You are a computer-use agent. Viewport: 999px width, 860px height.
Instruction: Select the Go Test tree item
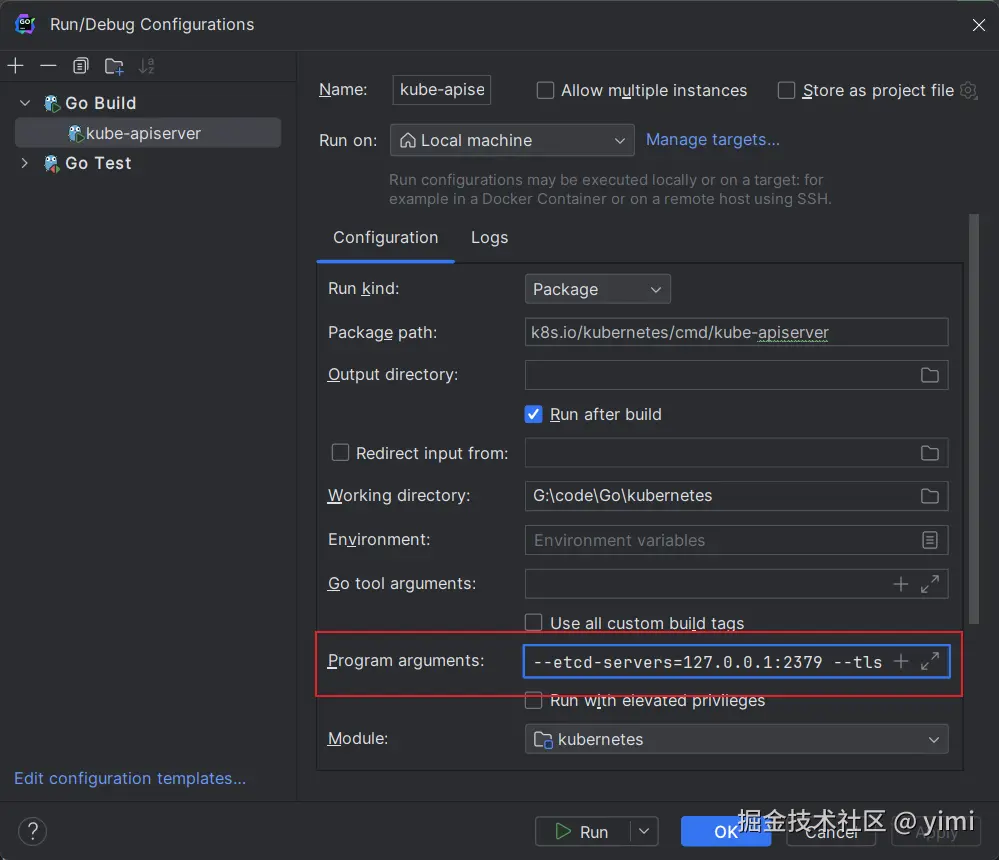97,164
